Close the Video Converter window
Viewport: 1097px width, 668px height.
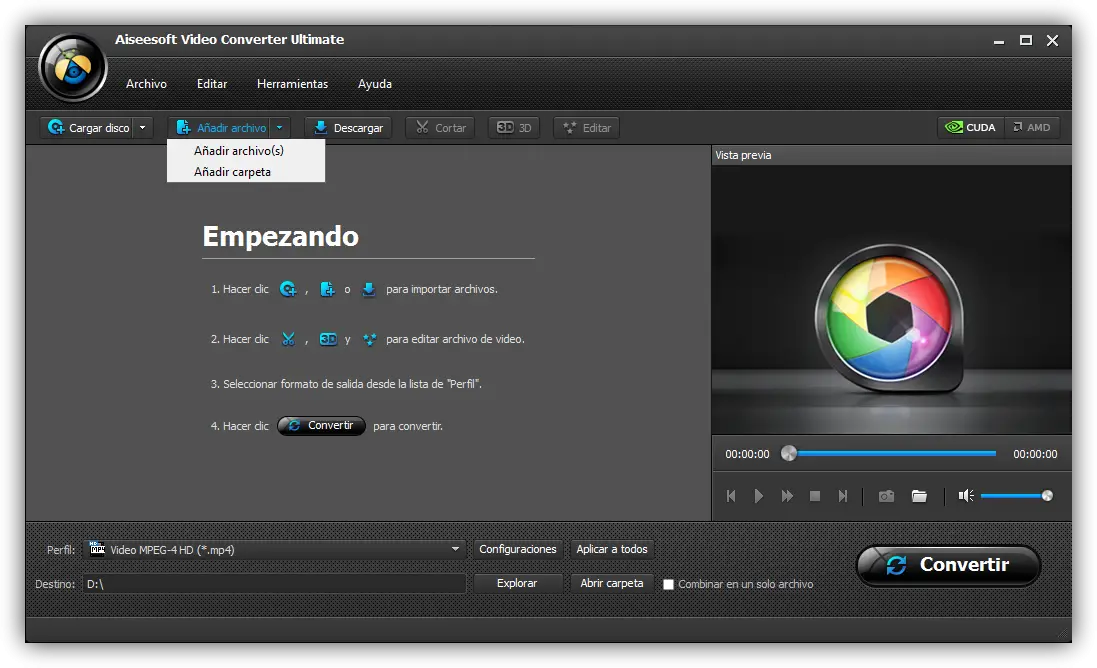point(1052,41)
